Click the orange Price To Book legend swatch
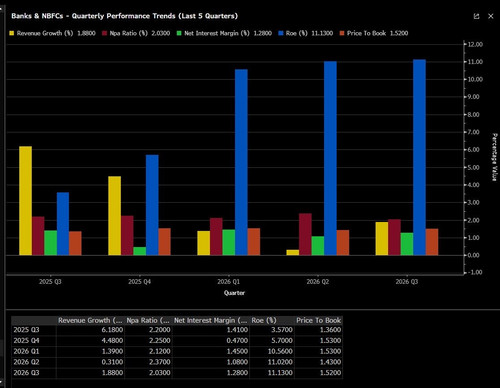The width and height of the screenshot is (500, 388). (x=342, y=33)
